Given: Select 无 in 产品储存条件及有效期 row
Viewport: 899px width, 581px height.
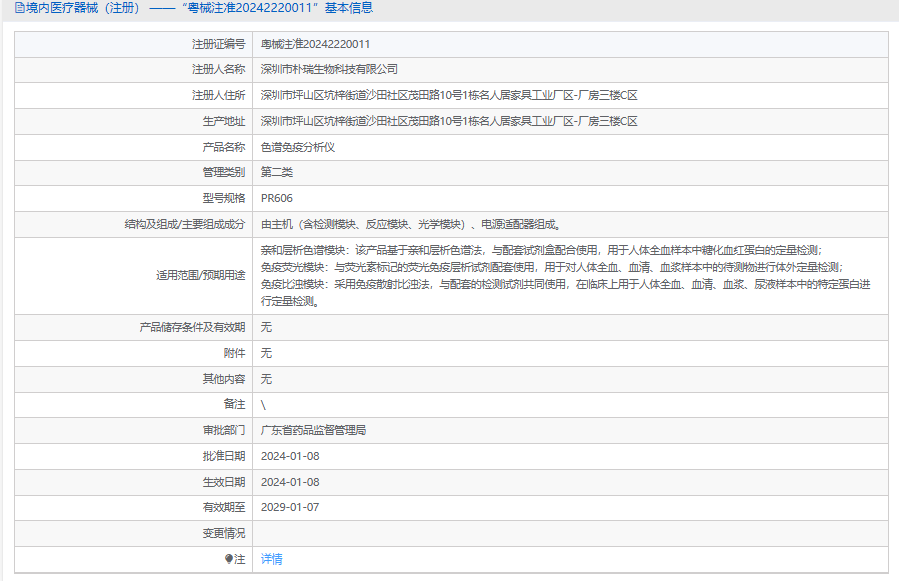Looking at the screenshot, I should pyautogui.click(x=266, y=327).
